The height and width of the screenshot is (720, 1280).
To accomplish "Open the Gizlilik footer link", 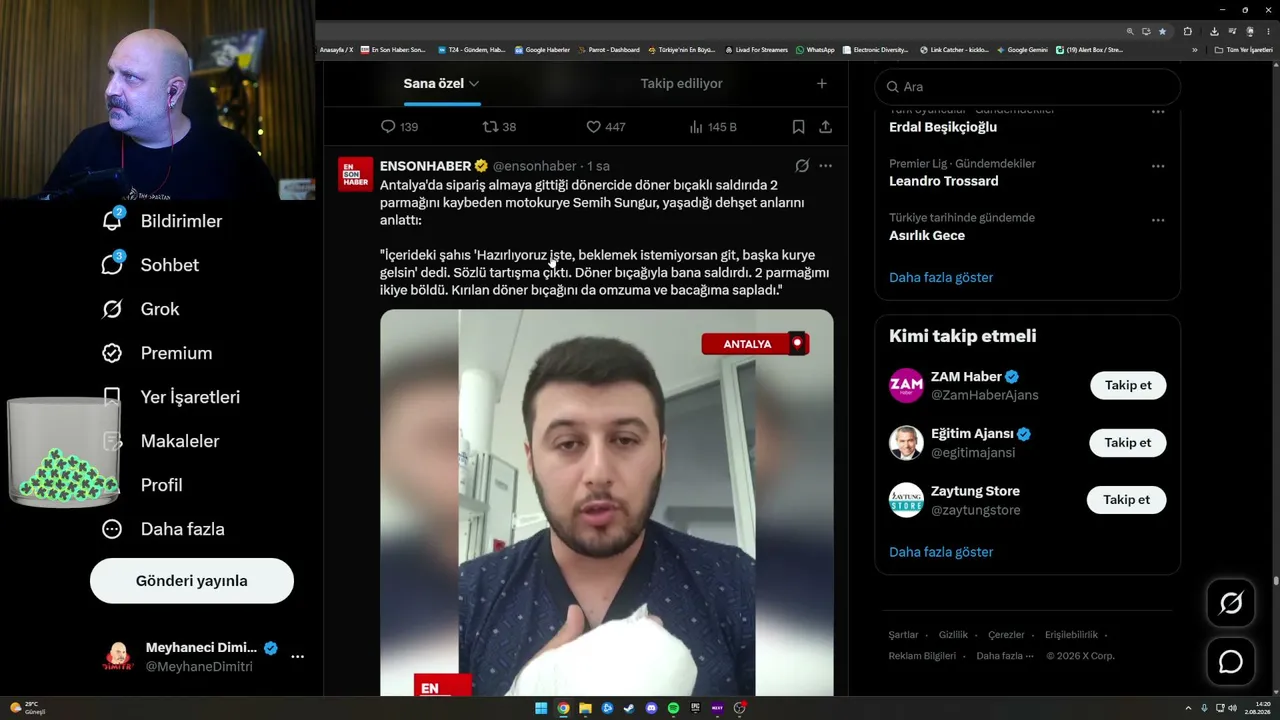I will [953, 635].
